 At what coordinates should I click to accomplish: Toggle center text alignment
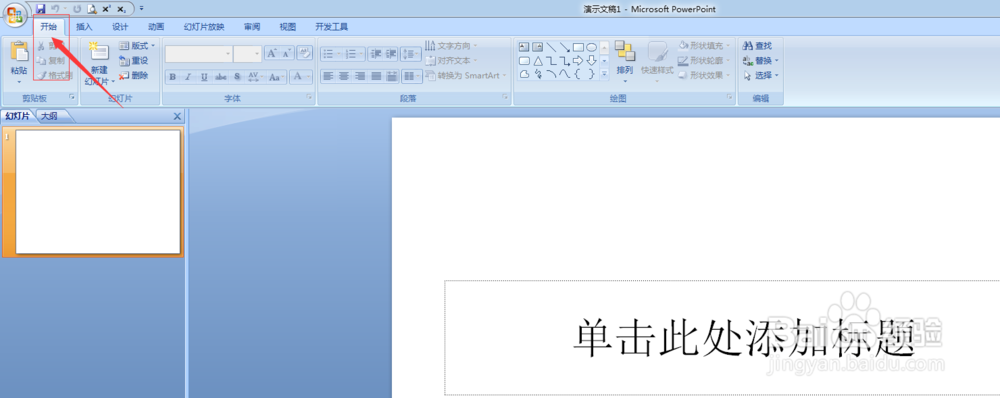(x=344, y=77)
